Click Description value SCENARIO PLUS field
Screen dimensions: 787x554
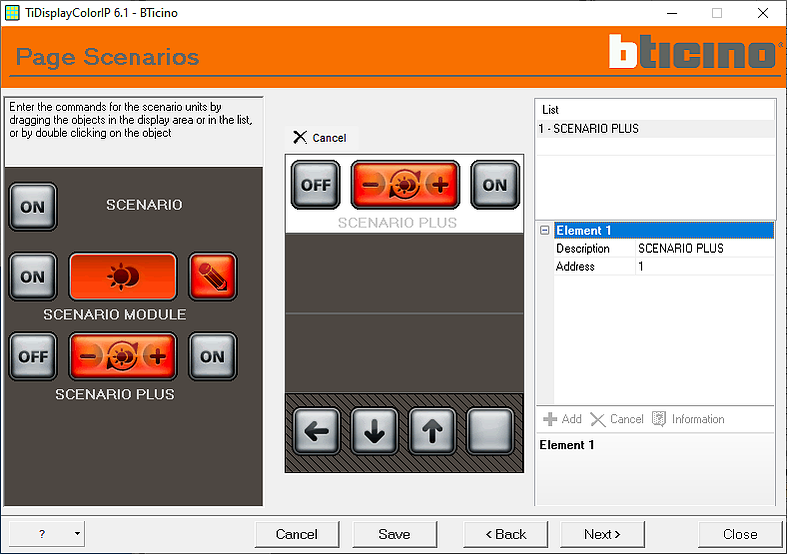click(x=705, y=248)
